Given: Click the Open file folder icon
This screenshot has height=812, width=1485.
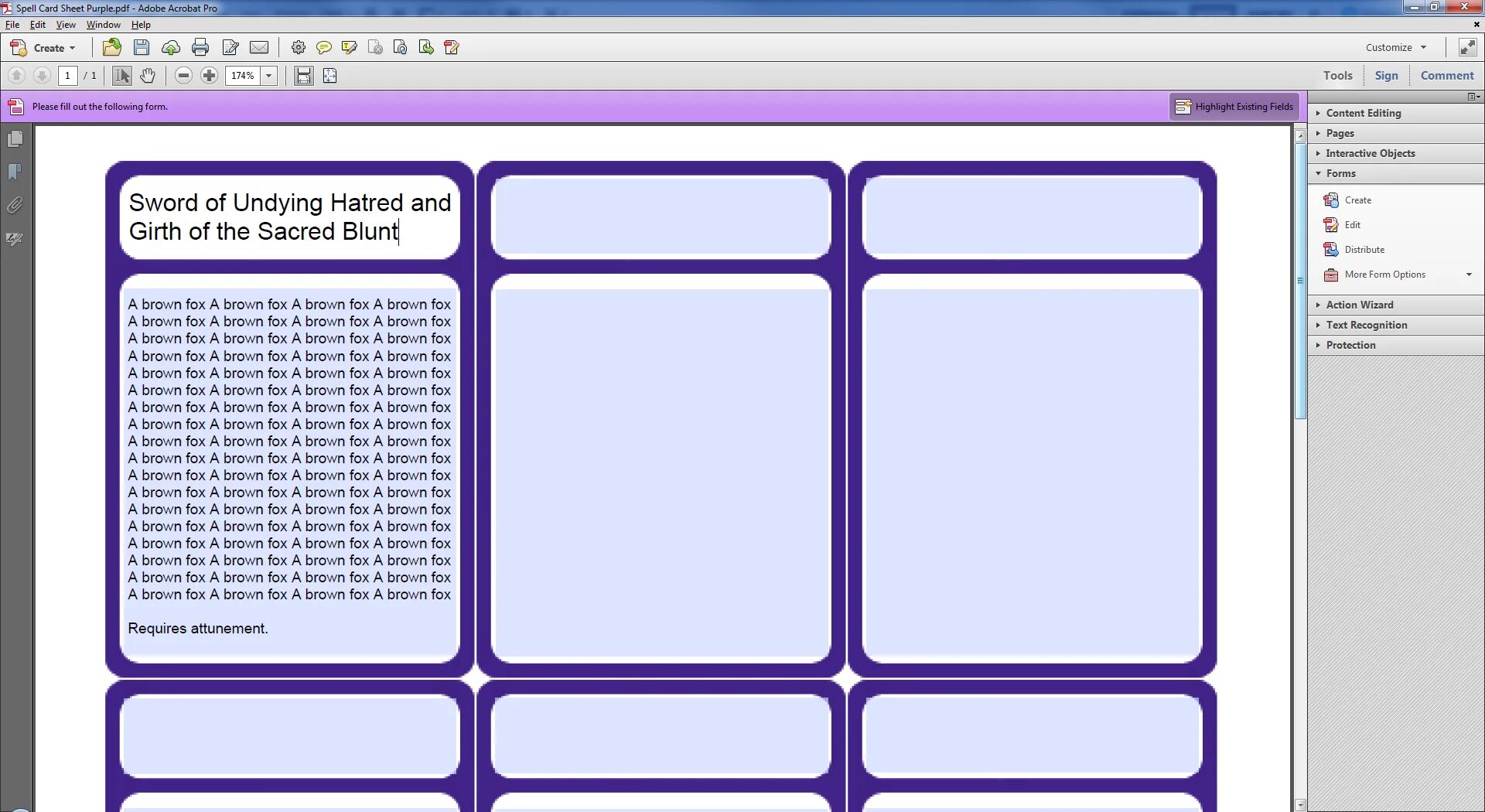Looking at the screenshot, I should pos(112,48).
